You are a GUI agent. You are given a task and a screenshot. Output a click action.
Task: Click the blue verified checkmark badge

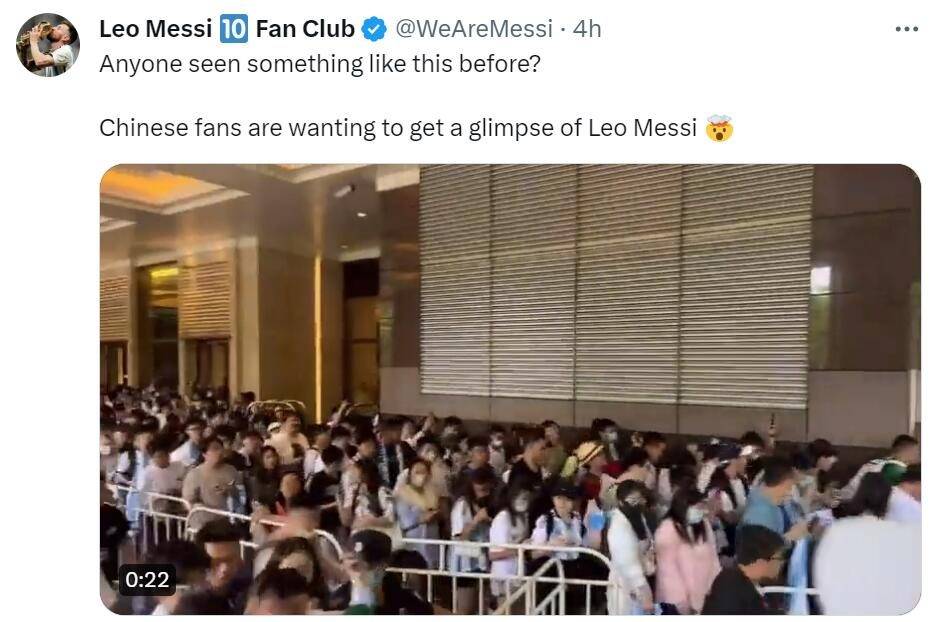coord(374,29)
